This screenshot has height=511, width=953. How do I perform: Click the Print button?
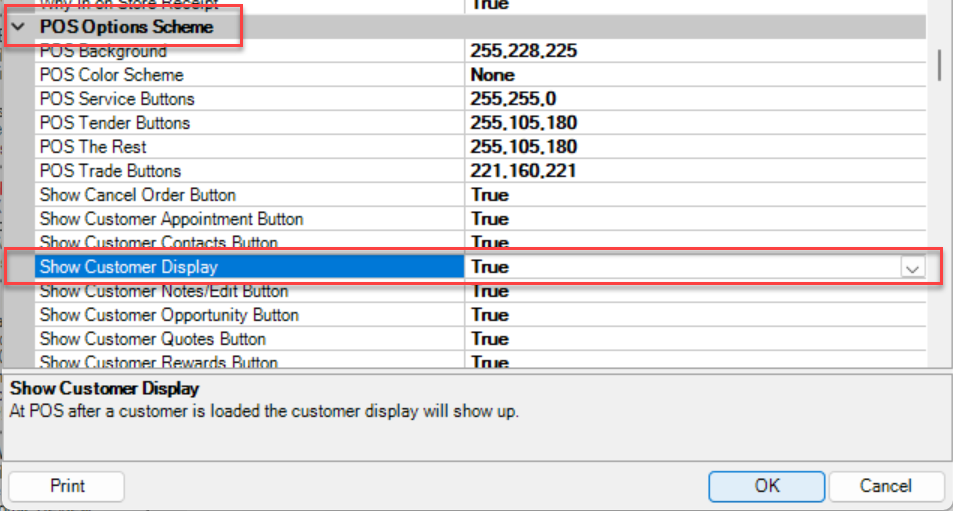pos(67,486)
